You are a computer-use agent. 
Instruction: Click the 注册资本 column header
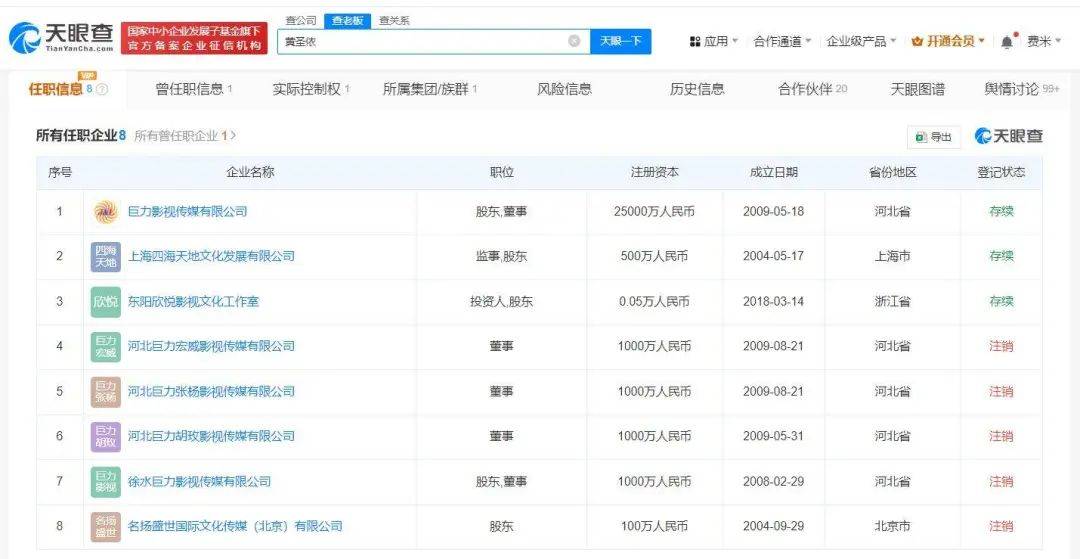click(654, 172)
